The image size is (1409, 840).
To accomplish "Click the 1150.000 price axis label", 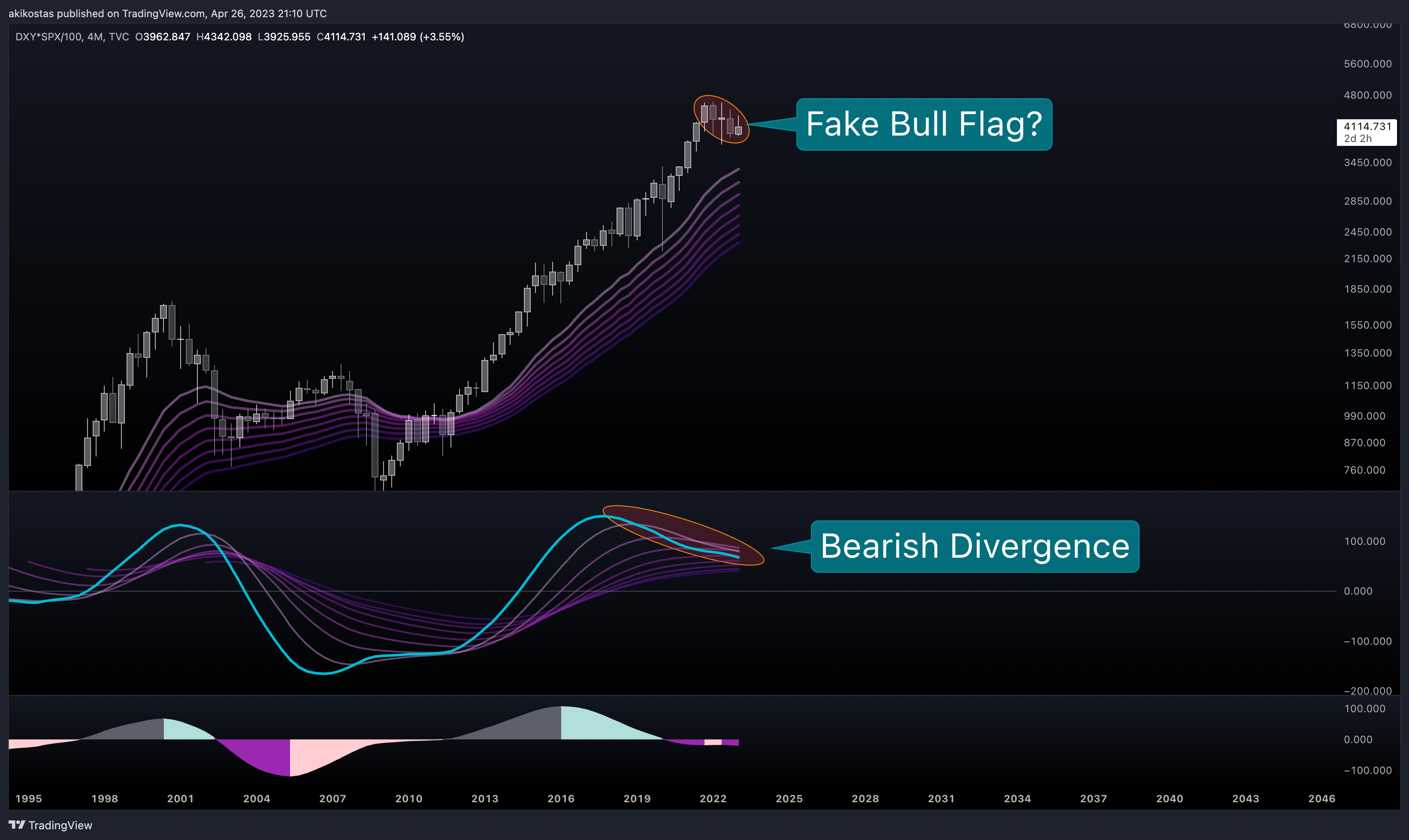I will 1368,386.
